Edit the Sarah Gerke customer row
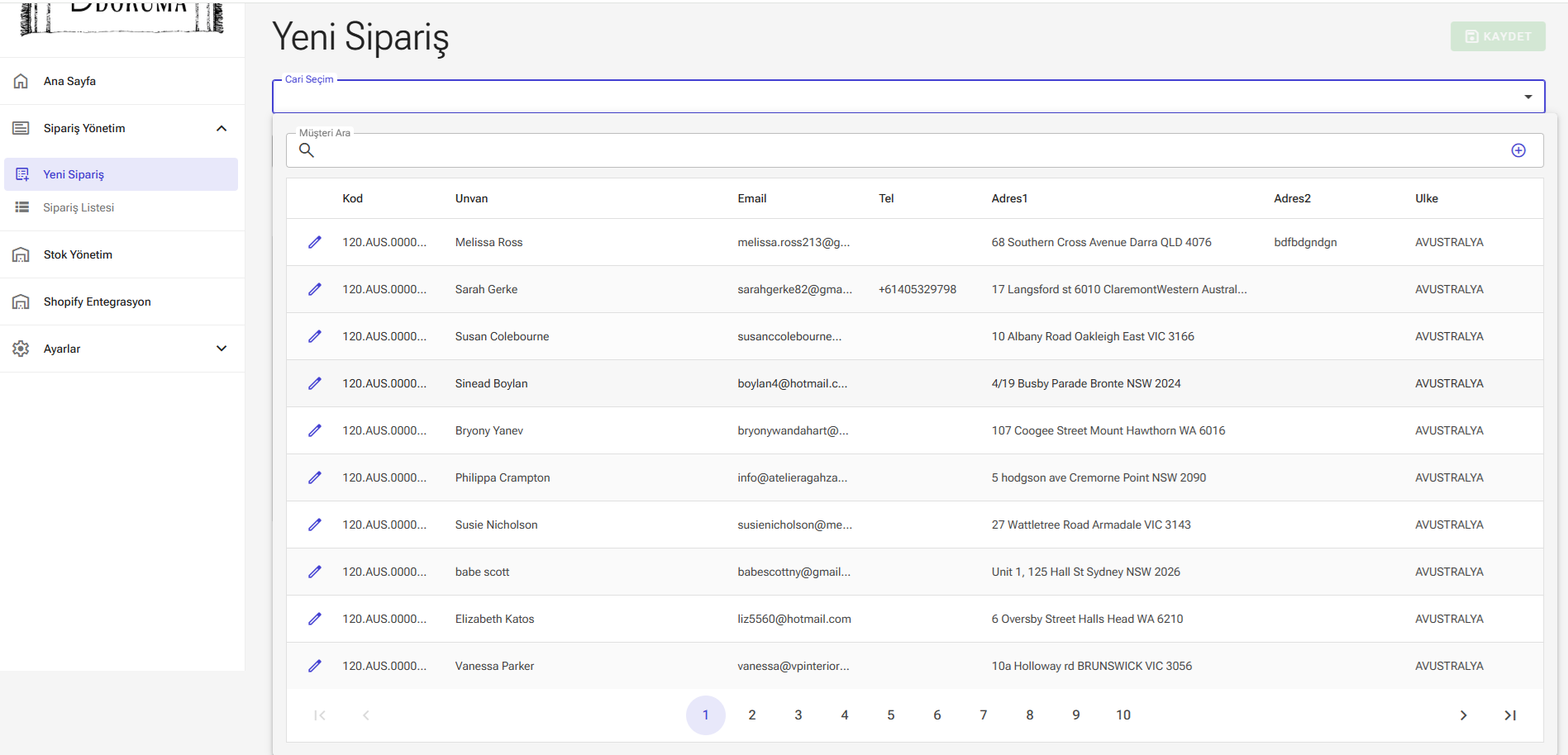Viewport: 1568px width, 755px height. (315, 289)
